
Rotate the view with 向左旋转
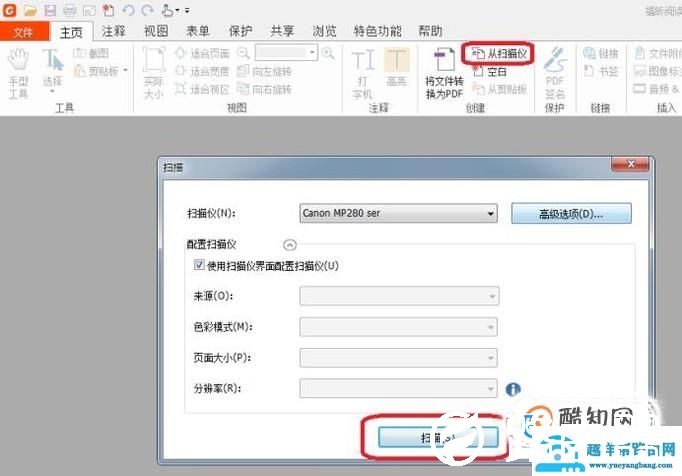pos(265,71)
